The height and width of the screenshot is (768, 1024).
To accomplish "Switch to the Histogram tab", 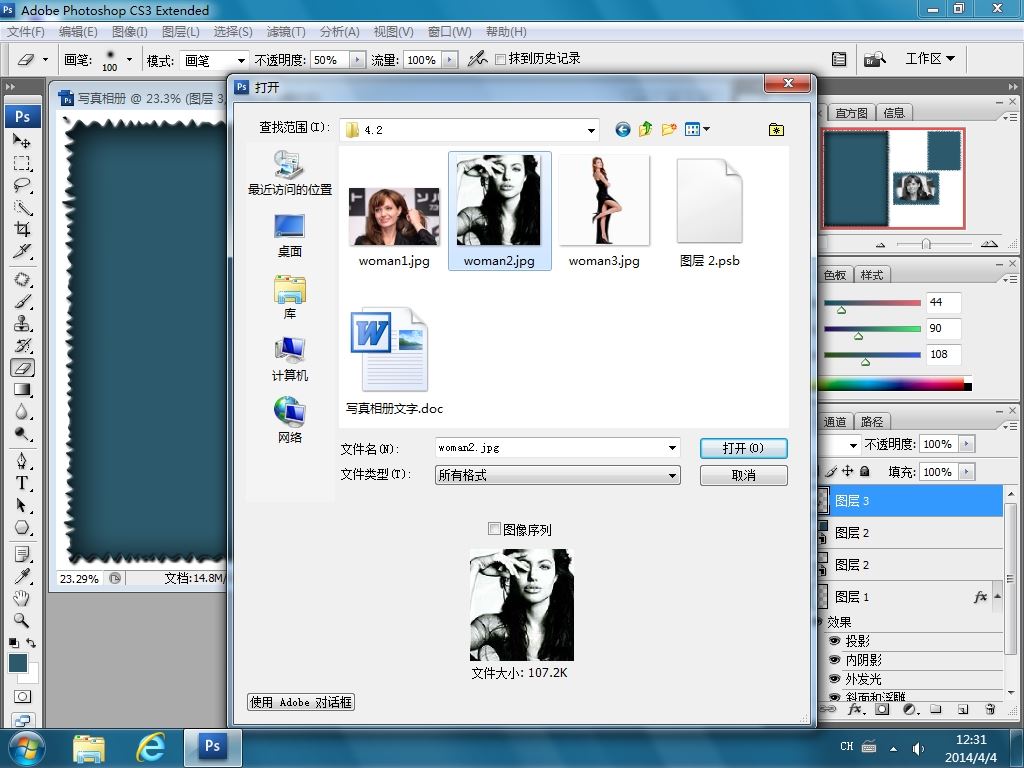I will pyautogui.click(x=851, y=113).
